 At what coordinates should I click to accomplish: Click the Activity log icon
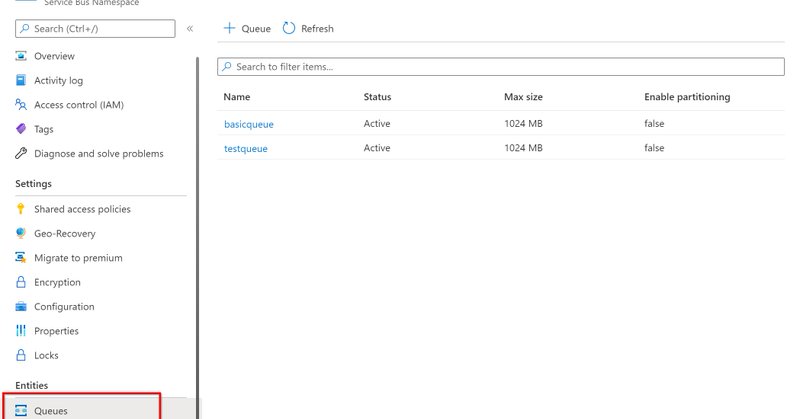(x=21, y=80)
